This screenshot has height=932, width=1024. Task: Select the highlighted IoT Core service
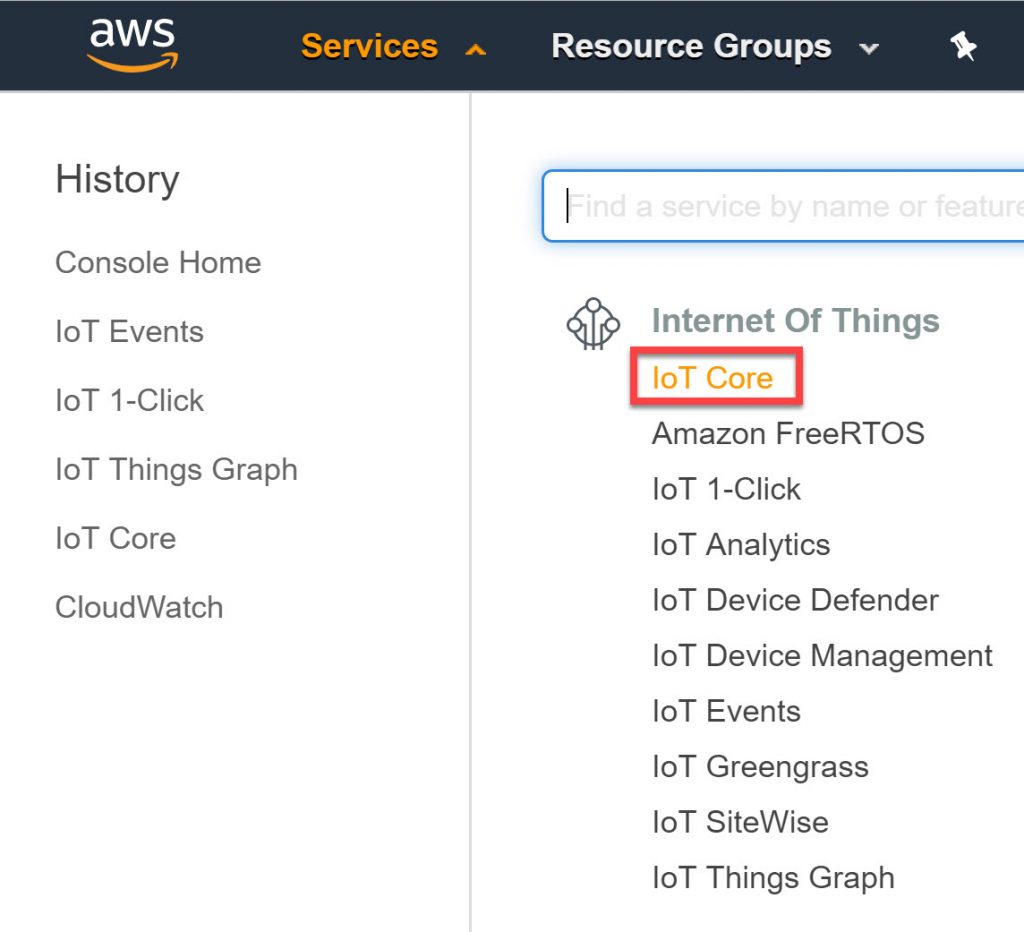[712, 378]
